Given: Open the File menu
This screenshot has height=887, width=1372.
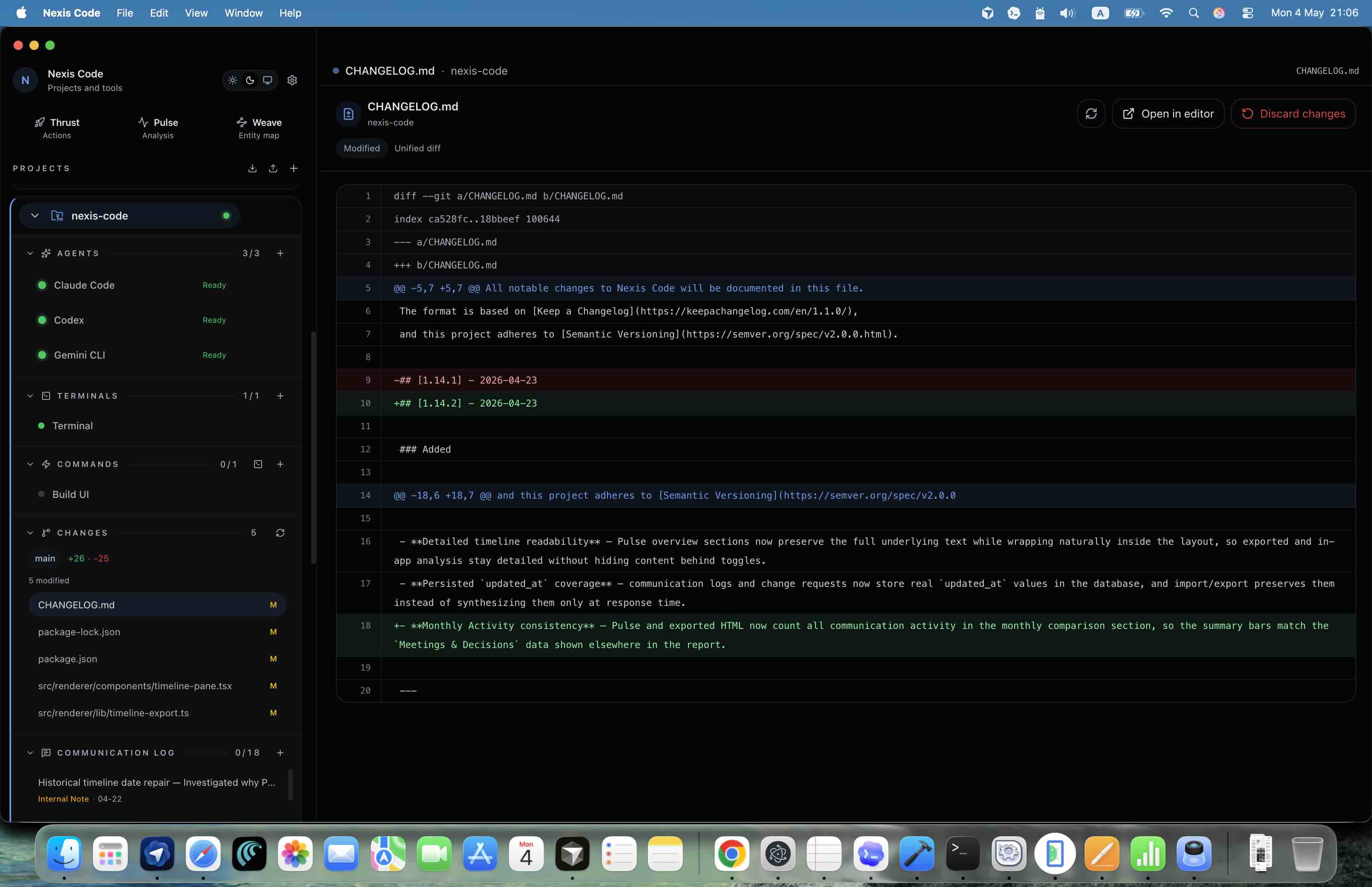Looking at the screenshot, I should point(124,13).
